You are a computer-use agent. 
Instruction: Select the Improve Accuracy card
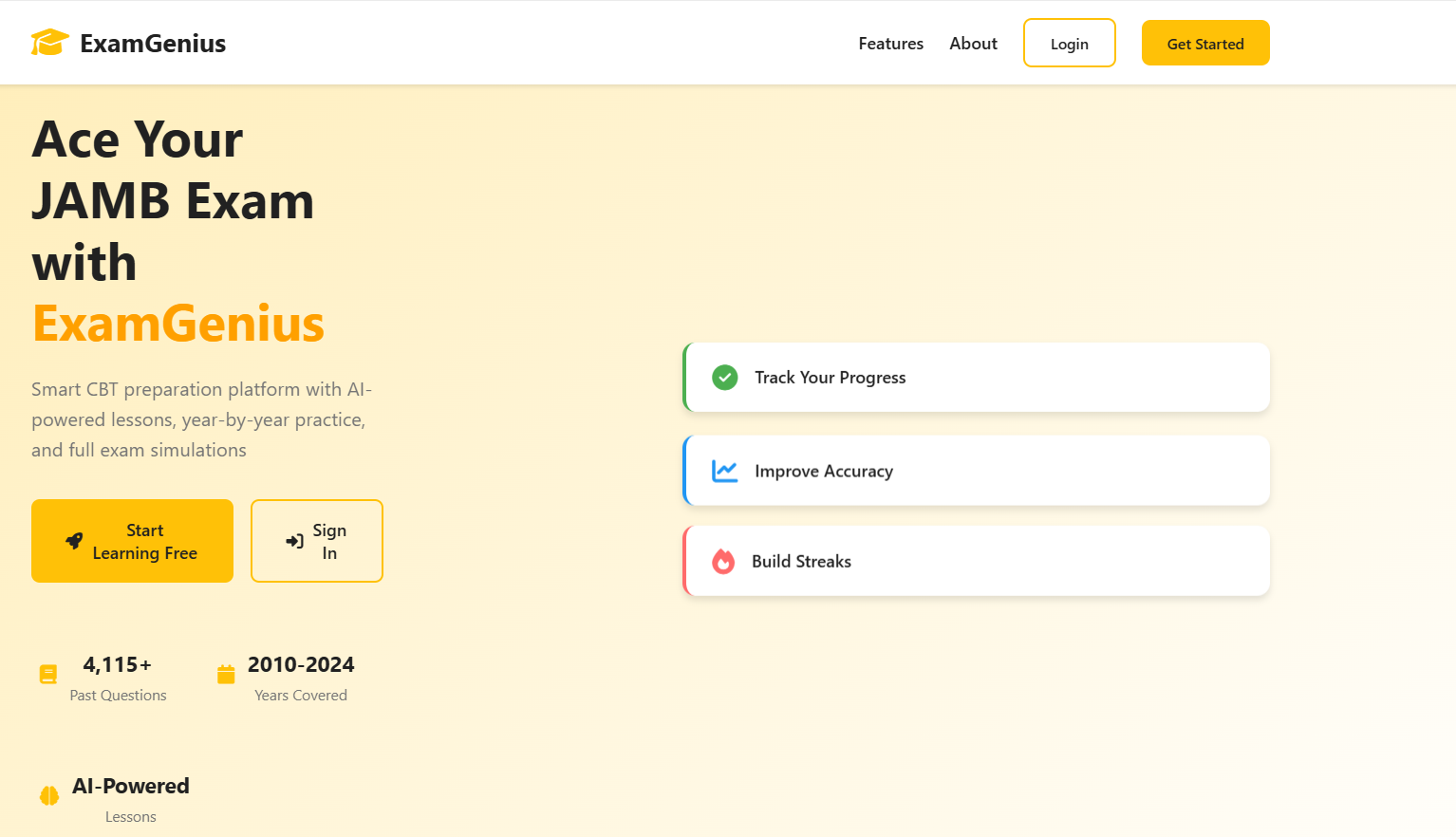(x=976, y=471)
